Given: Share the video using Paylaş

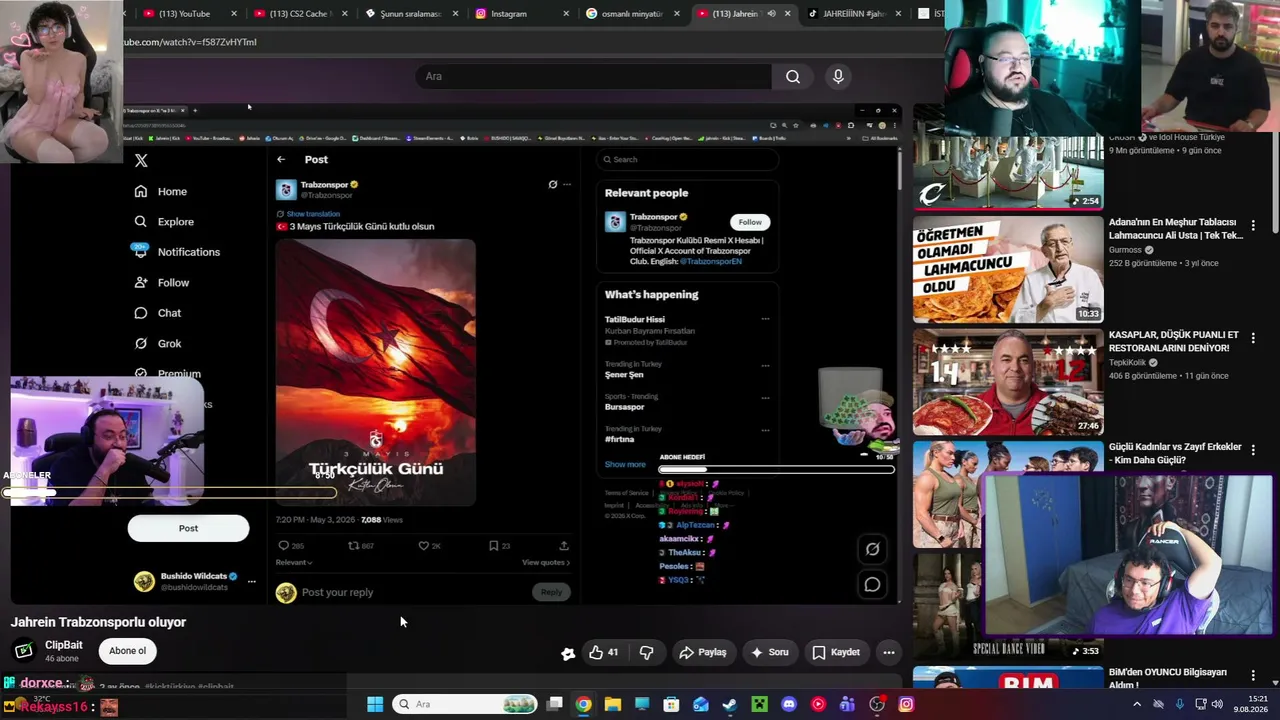Looking at the screenshot, I should [702, 652].
